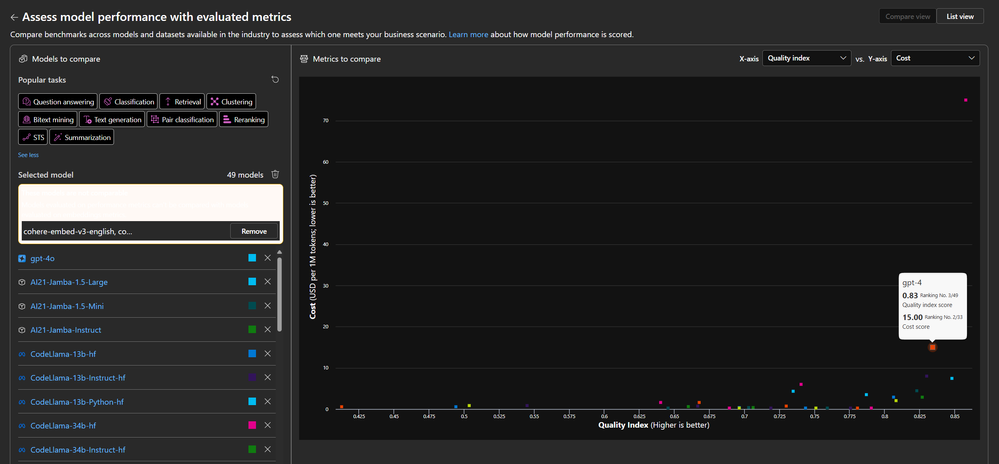This screenshot has width=999, height=464.
Task: Click the gpt-4o color swatch
Action: pos(252,258)
